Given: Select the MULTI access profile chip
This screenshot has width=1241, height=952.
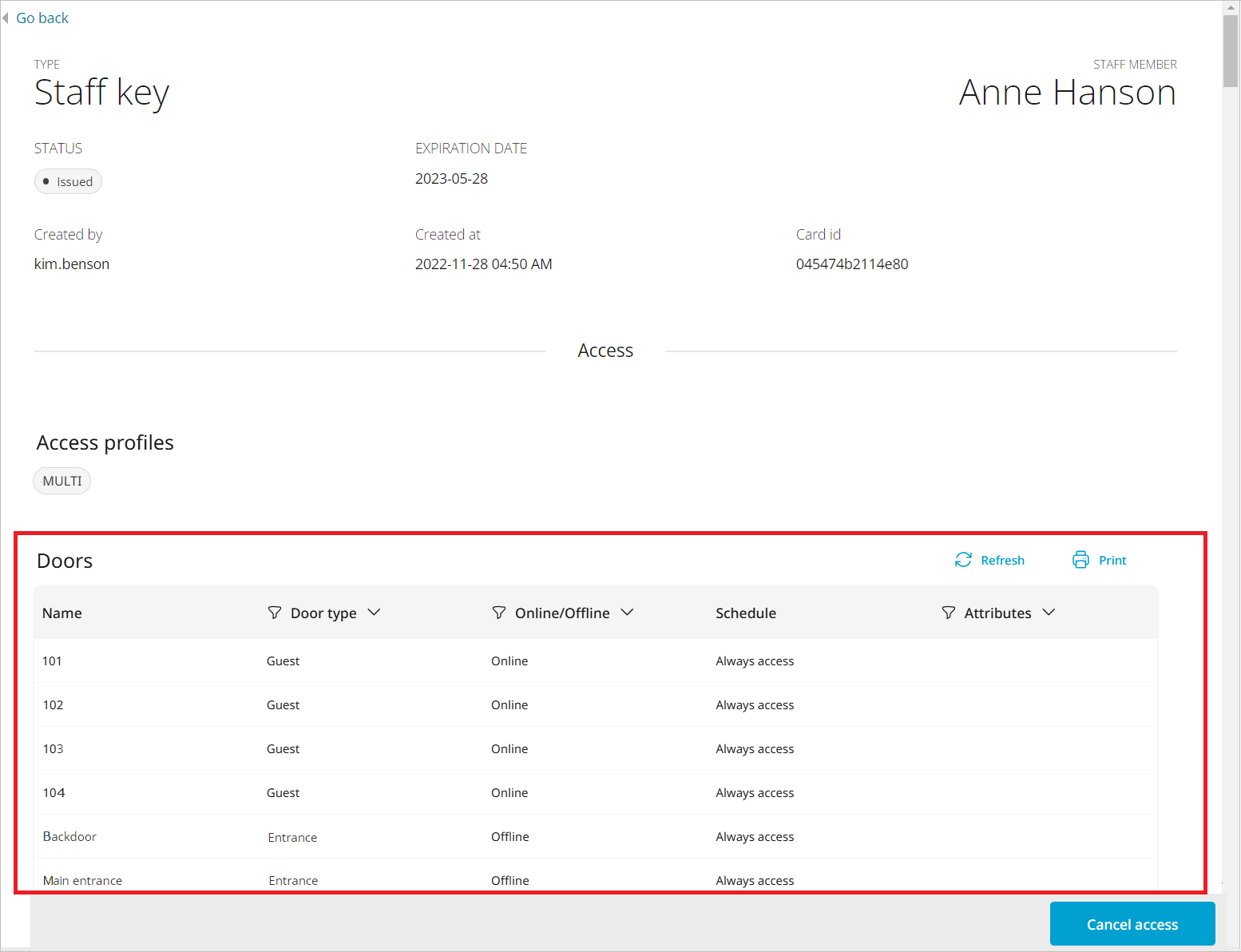Looking at the screenshot, I should pos(62,481).
